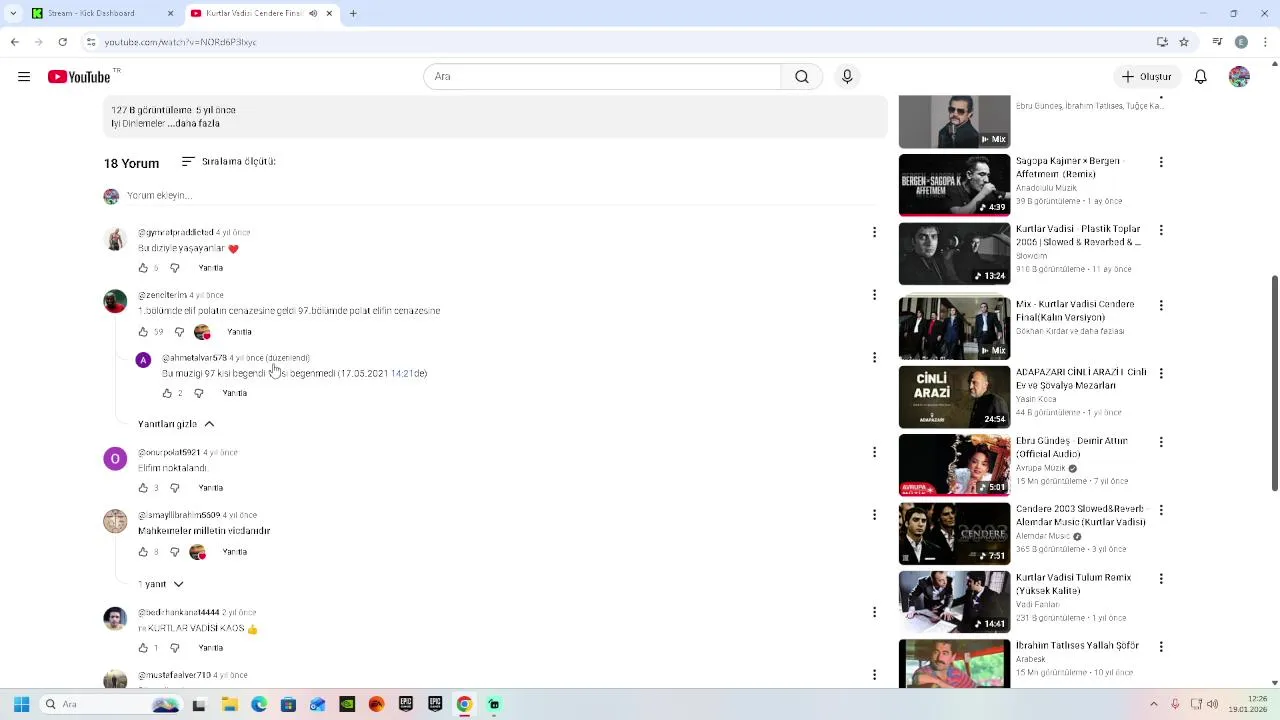Open the YouTube account avatar menu
The image size is (1280, 720).
point(1239,77)
